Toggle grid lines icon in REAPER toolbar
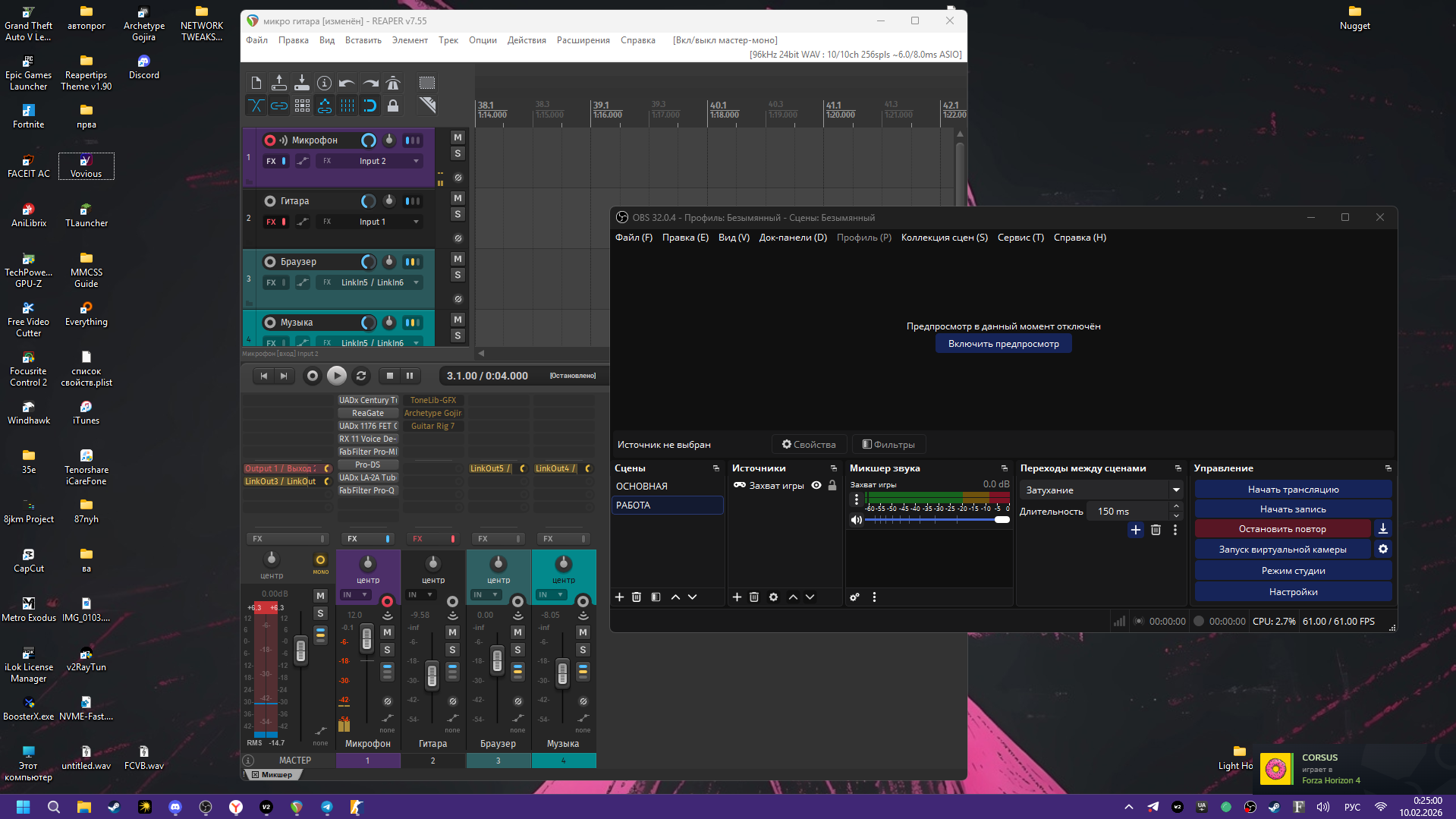This screenshot has width=1456, height=819. (347, 106)
